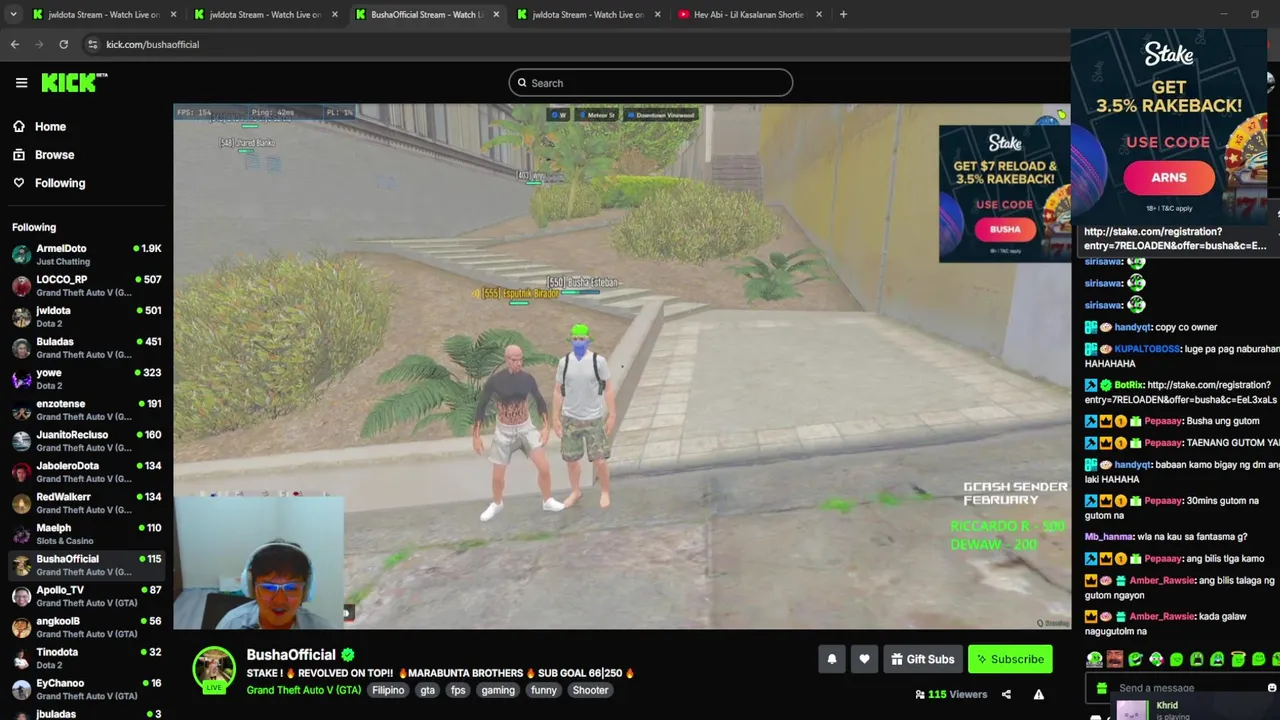Click RedWalkerr avatar in sidebar
Image resolution: width=1280 pixels, height=720 pixels.
click(21, 503)
